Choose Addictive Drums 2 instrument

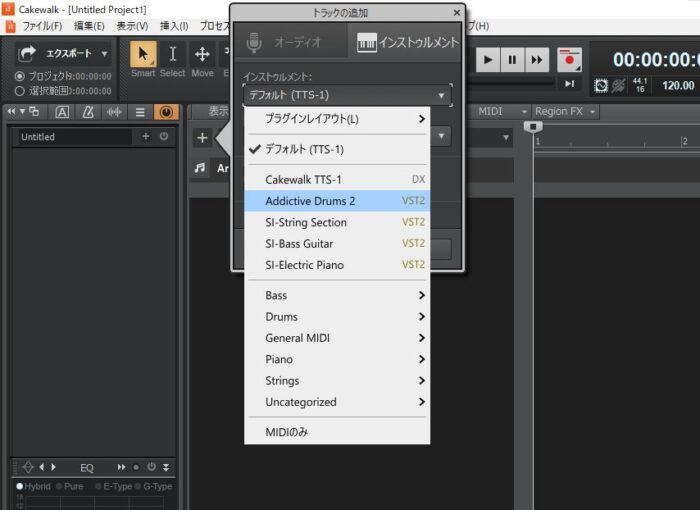point(337,201)
